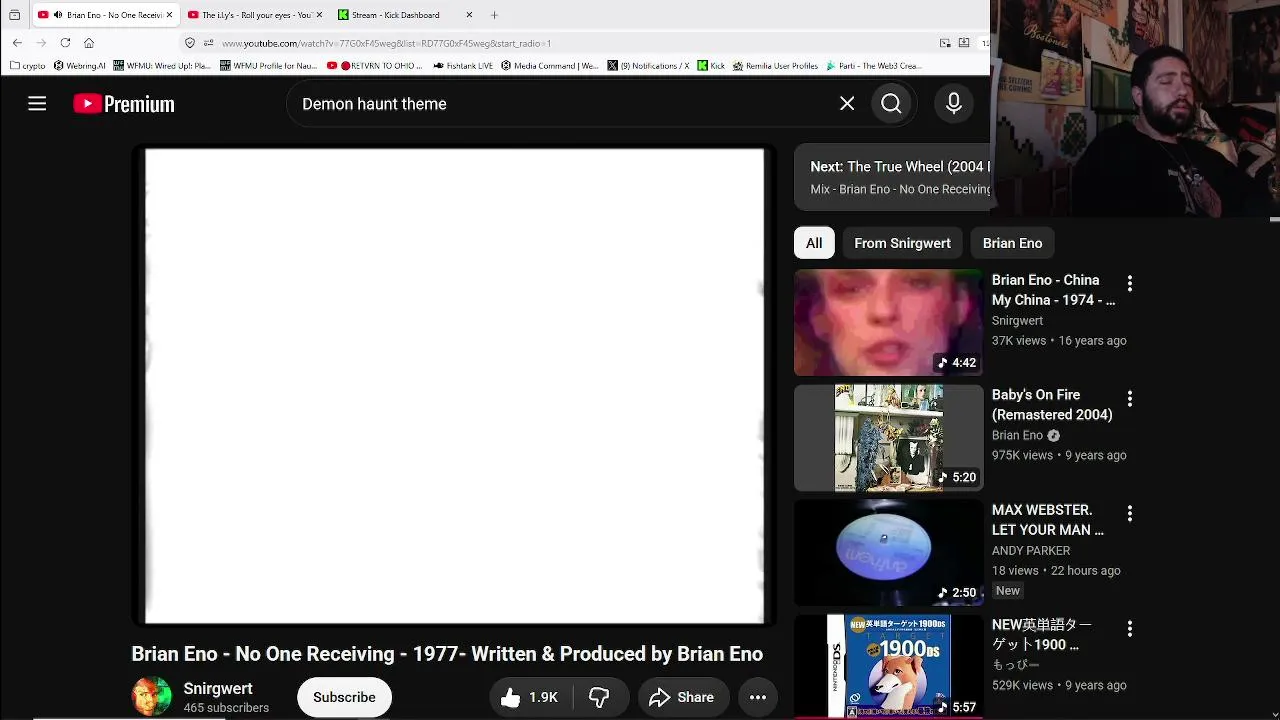Viewport: 1280px width, 720px height.
Task: Open Max Webster video thumbnail
Action: point(889,552)
